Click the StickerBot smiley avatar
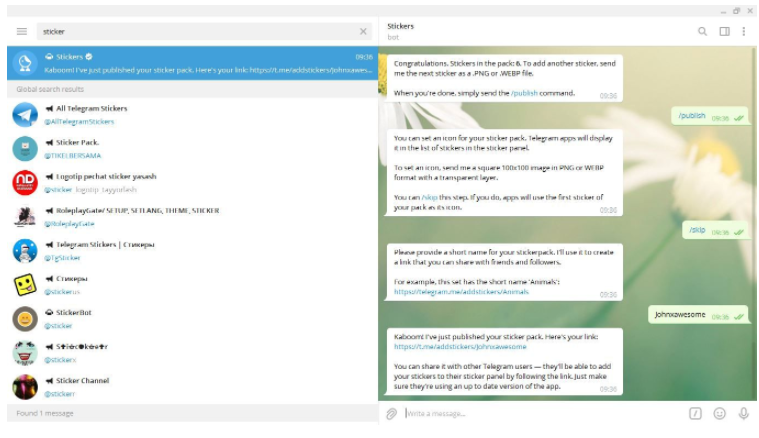The height and width of the screenshot is (438, 759). pos(25,318)
